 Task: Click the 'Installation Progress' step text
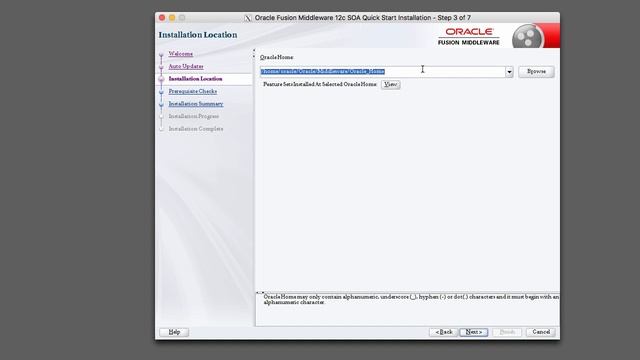pos(194,116)
